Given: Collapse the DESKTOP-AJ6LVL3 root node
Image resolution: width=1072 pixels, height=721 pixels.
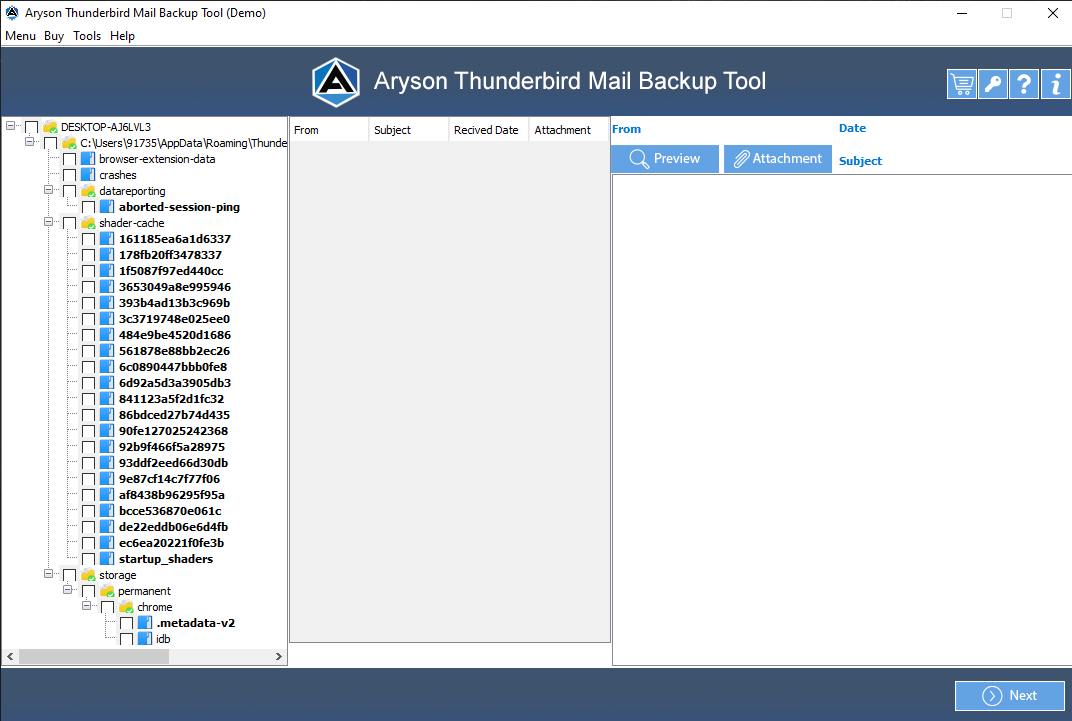Looking at the screenshot, I should (x=10, y=126).
